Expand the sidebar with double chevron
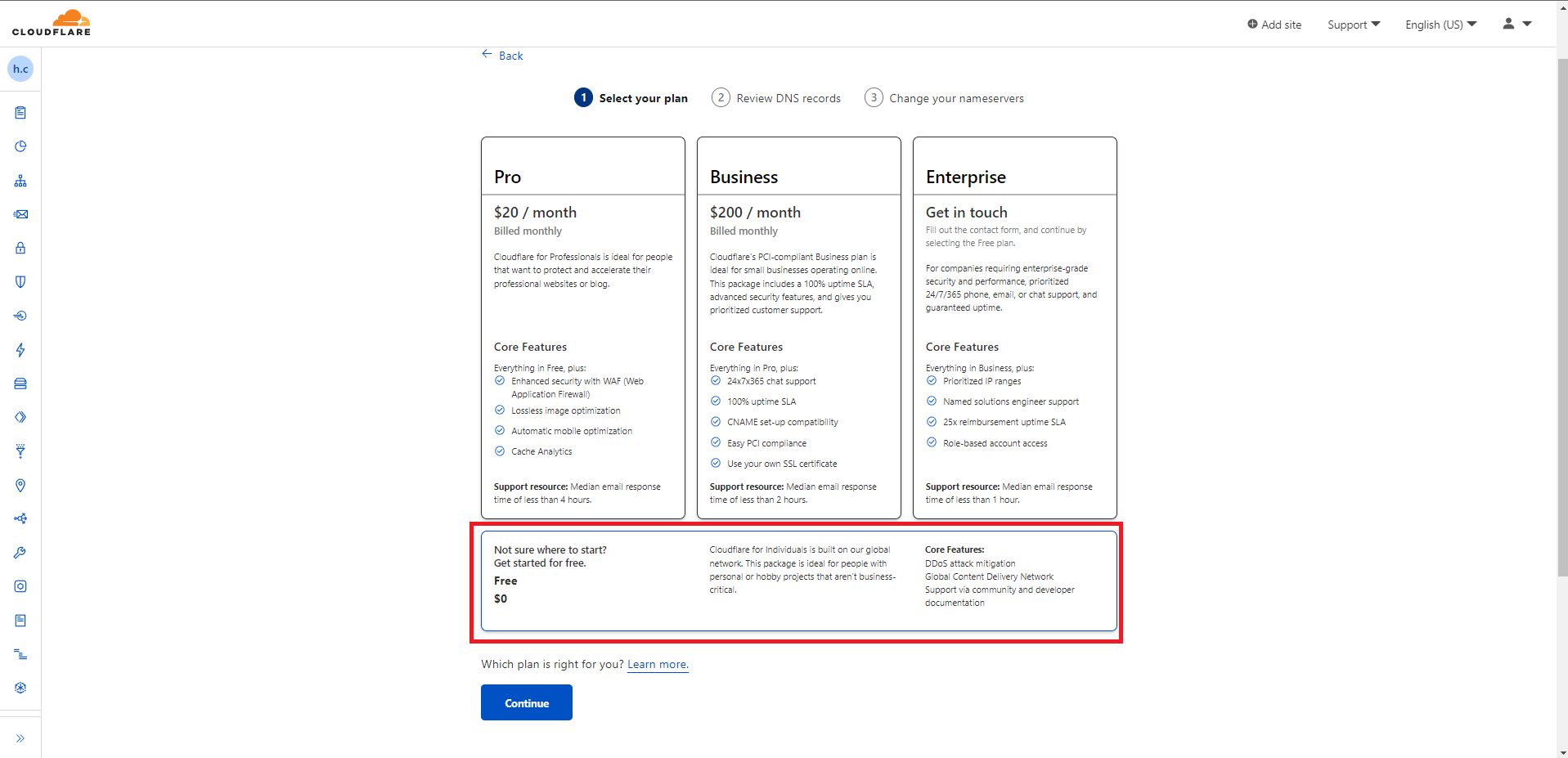This screenshot has width=1568, height=758. pyautogui.click(x=20, y=738)
